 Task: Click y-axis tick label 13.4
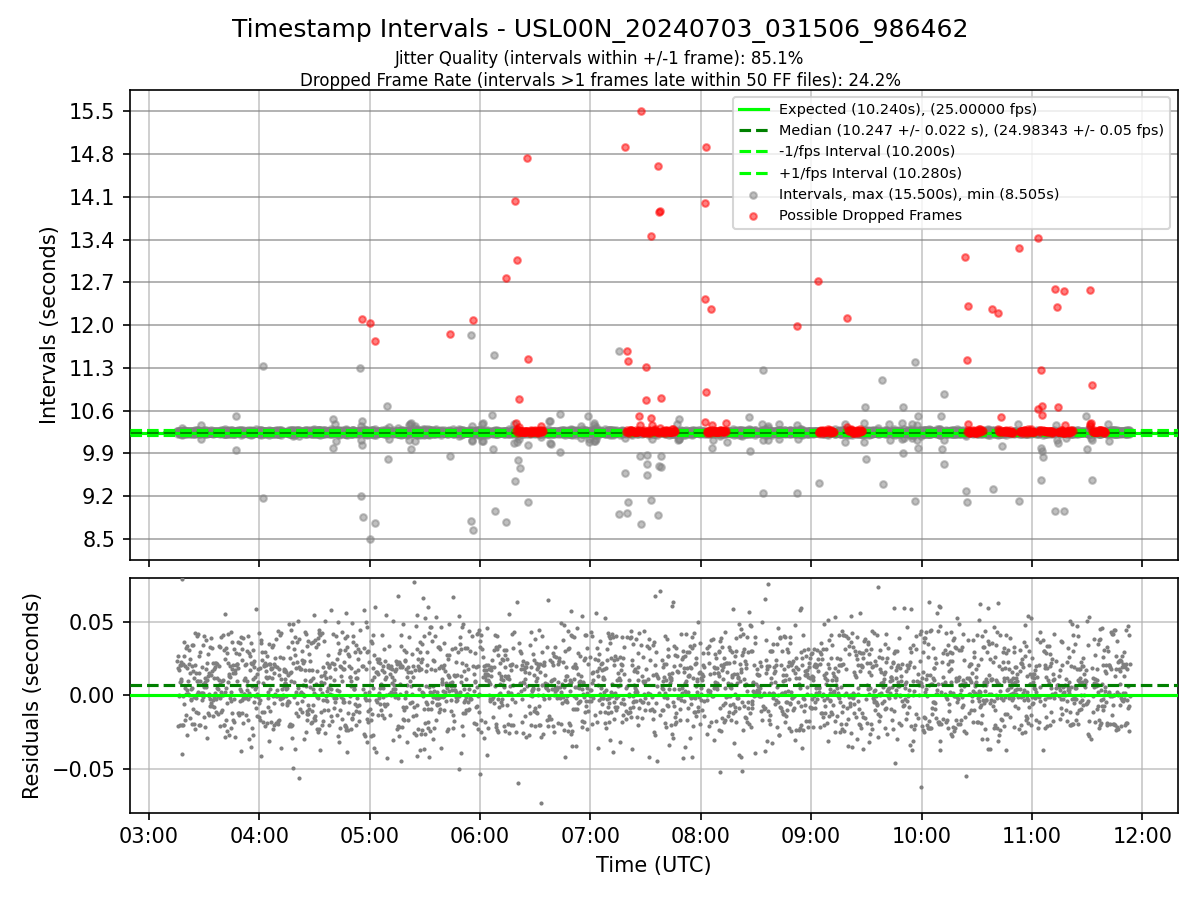click(92, 240)
